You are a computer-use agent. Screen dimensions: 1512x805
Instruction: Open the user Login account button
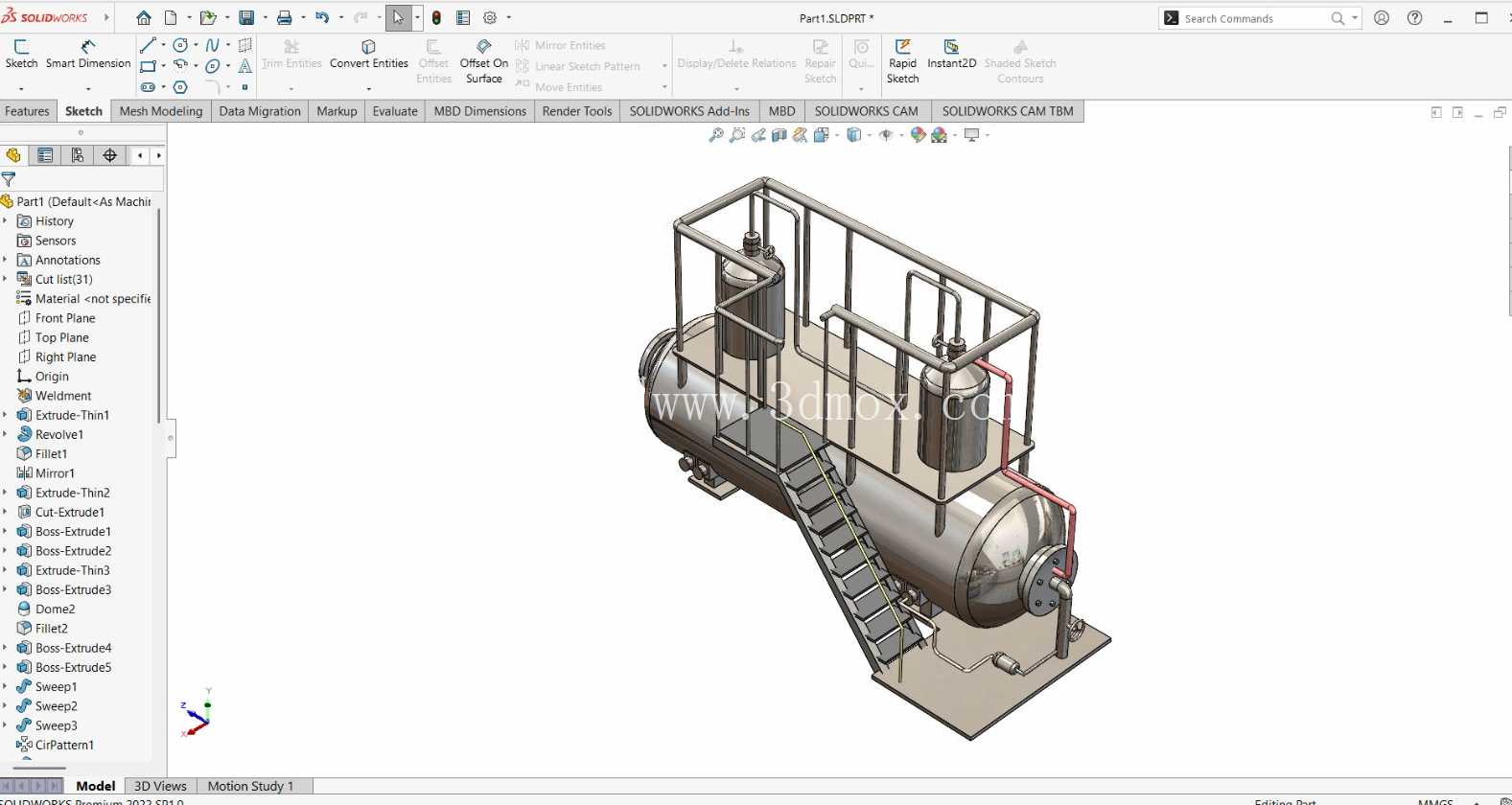tap(1382, 17)
